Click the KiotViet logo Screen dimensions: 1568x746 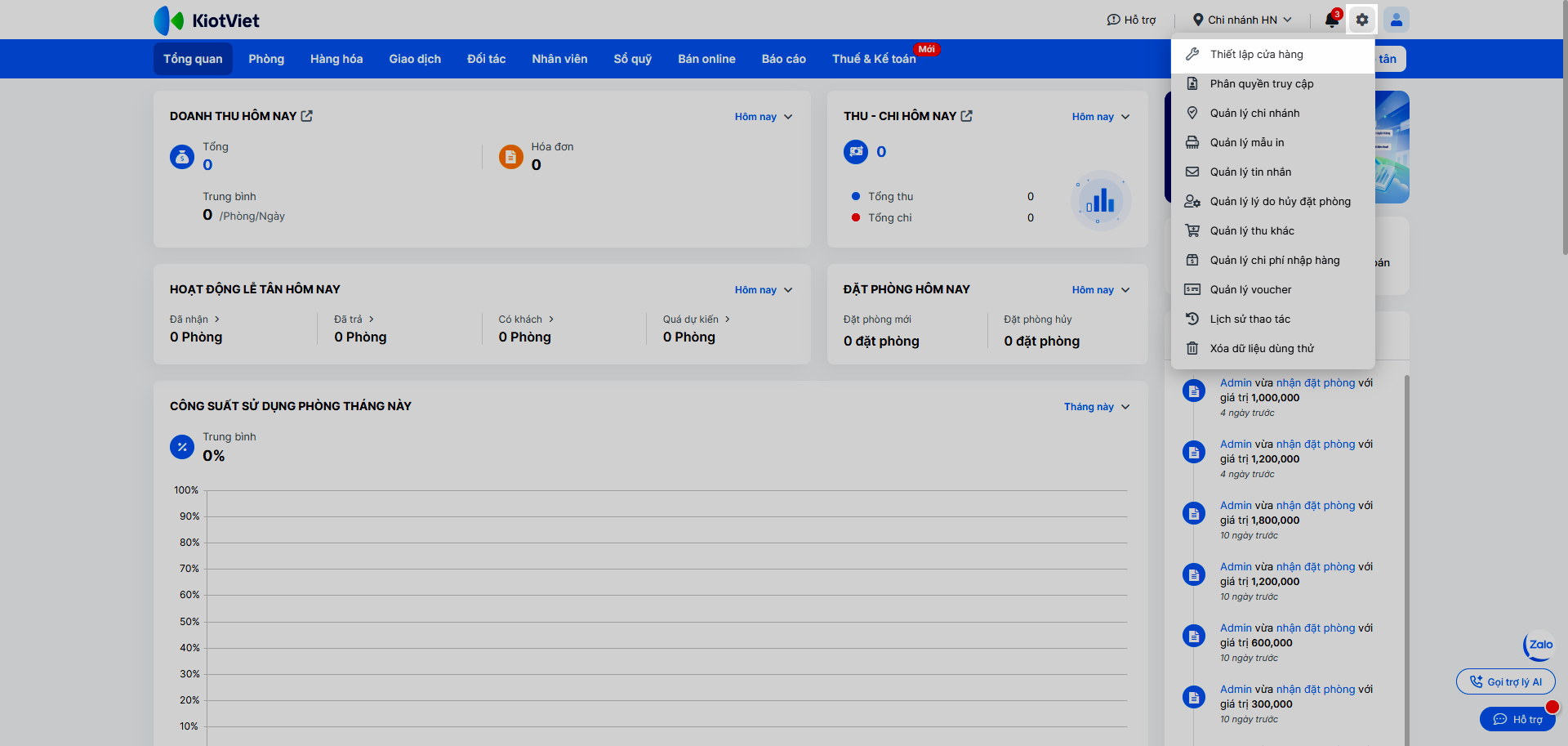[207, 20]
